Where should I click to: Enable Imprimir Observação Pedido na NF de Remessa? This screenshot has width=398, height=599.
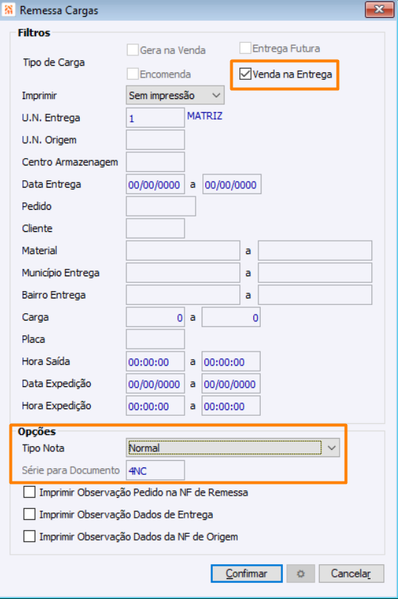click(x=29, y=492)
